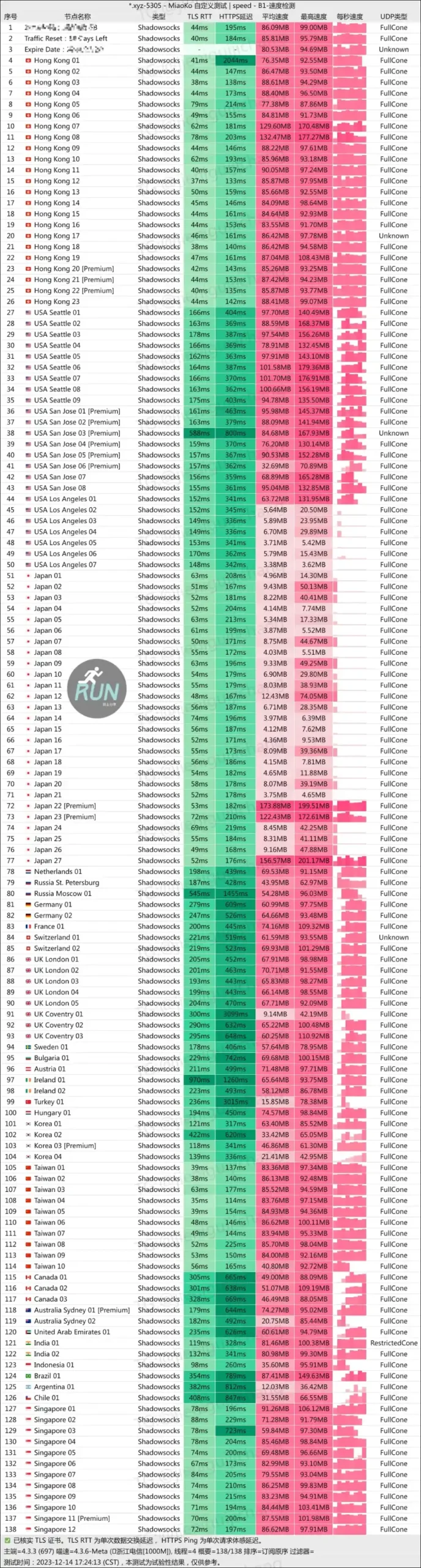
Task: Click the 2044ms HTTPS delay cell
Action: pos(236,61)
